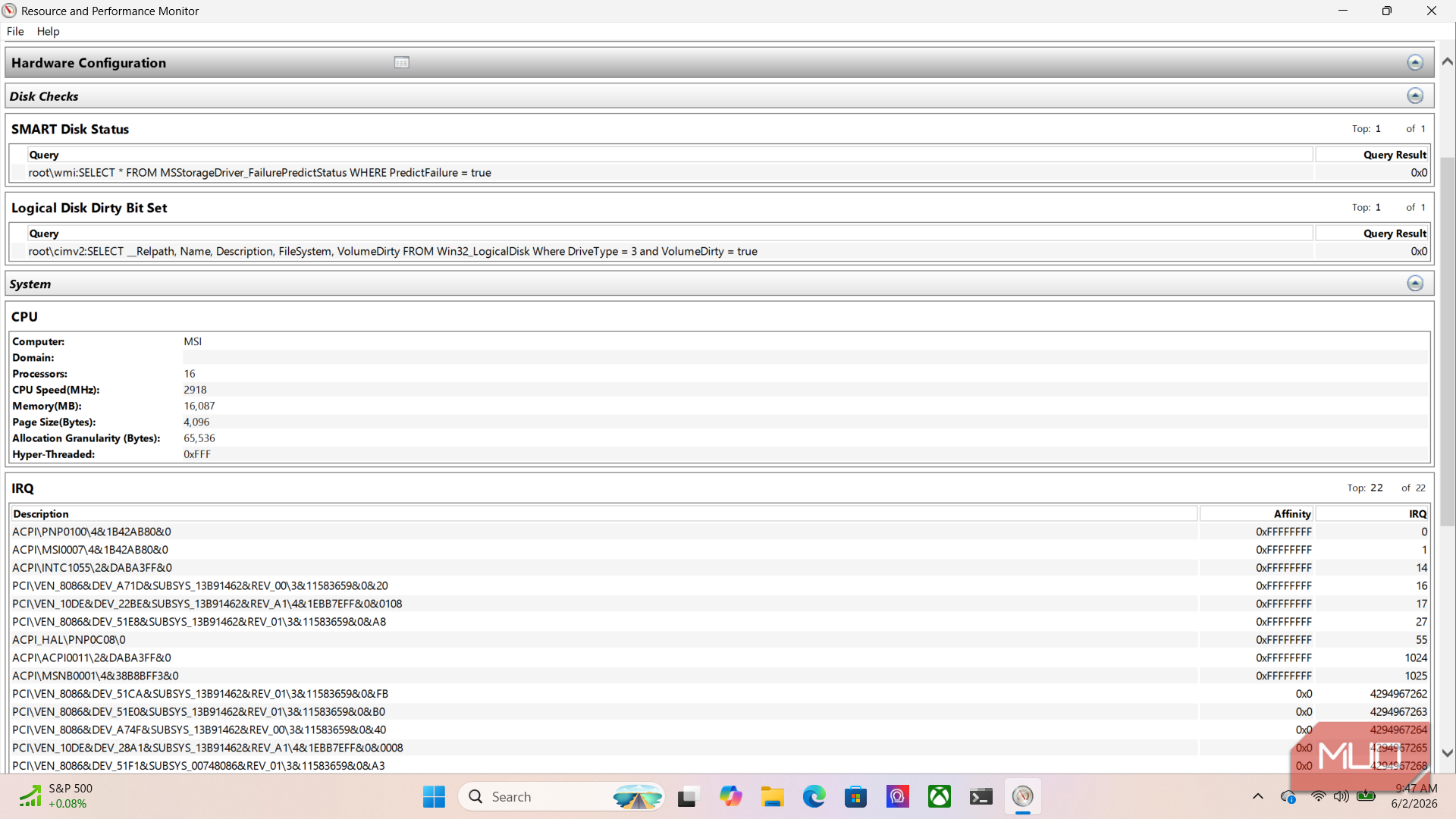This screenshot has width=1456, height=819.
Task: Click the Description column header in IRQ
Action: (604, 514)
